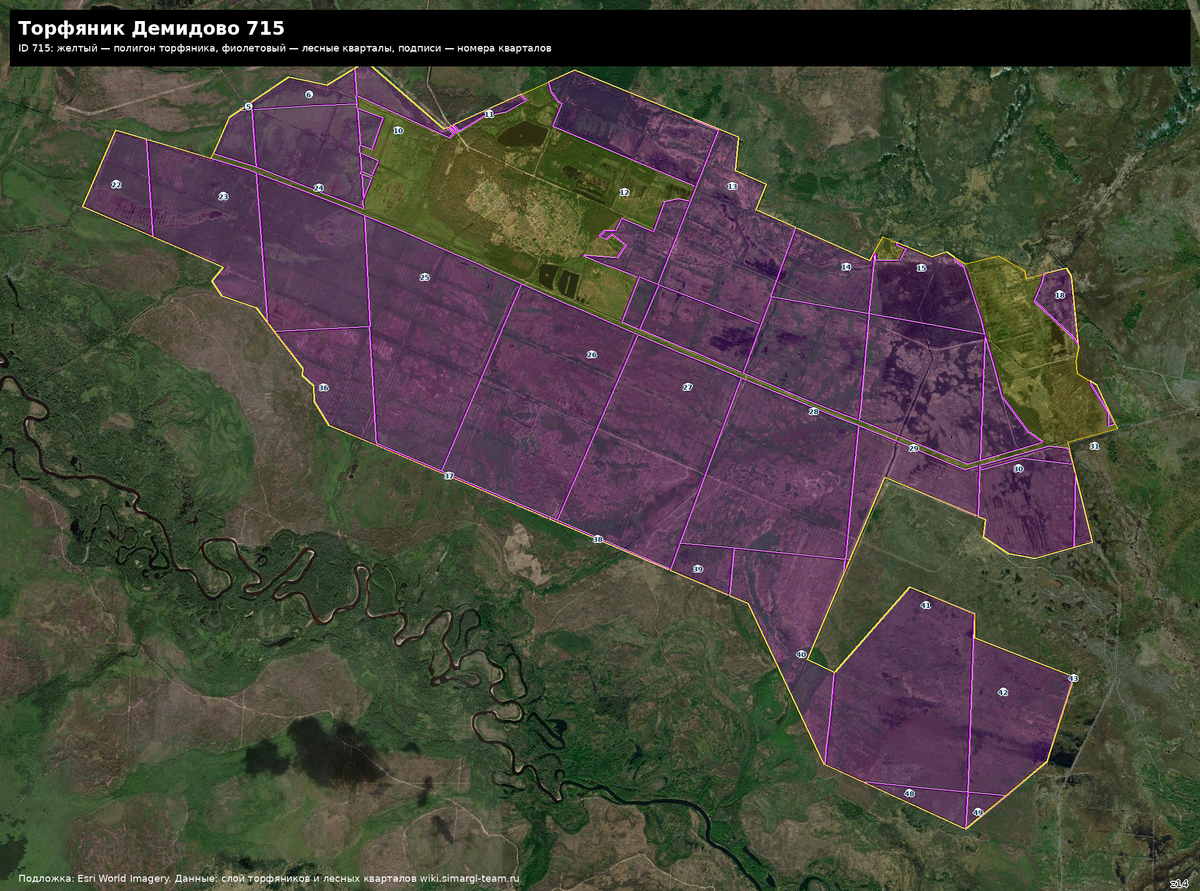Select forest quarter label 26
Image resolution: width=1200 pixels, height=891 pixels.
pos(592,355)
